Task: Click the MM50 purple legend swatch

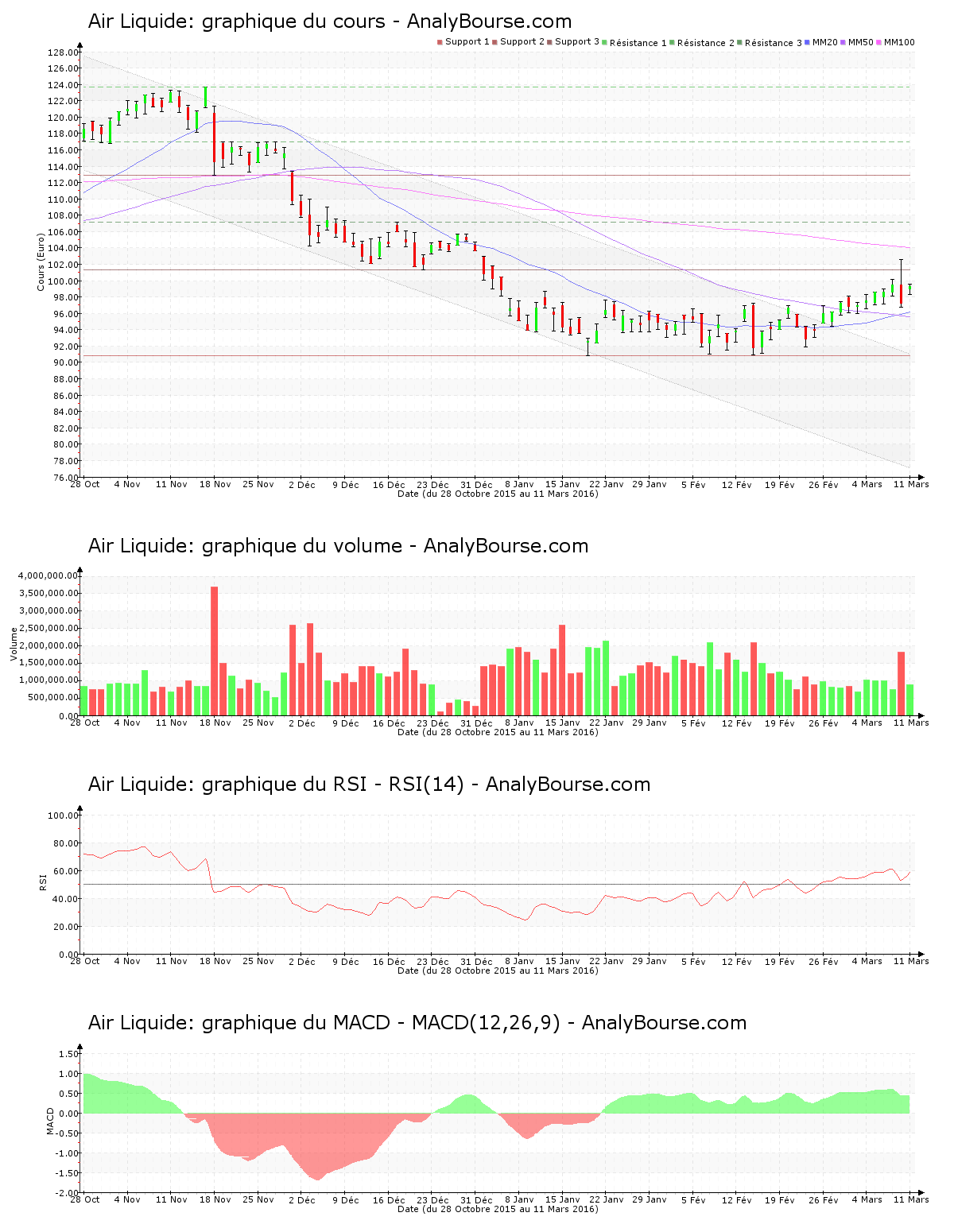Action: coord(843,42)
